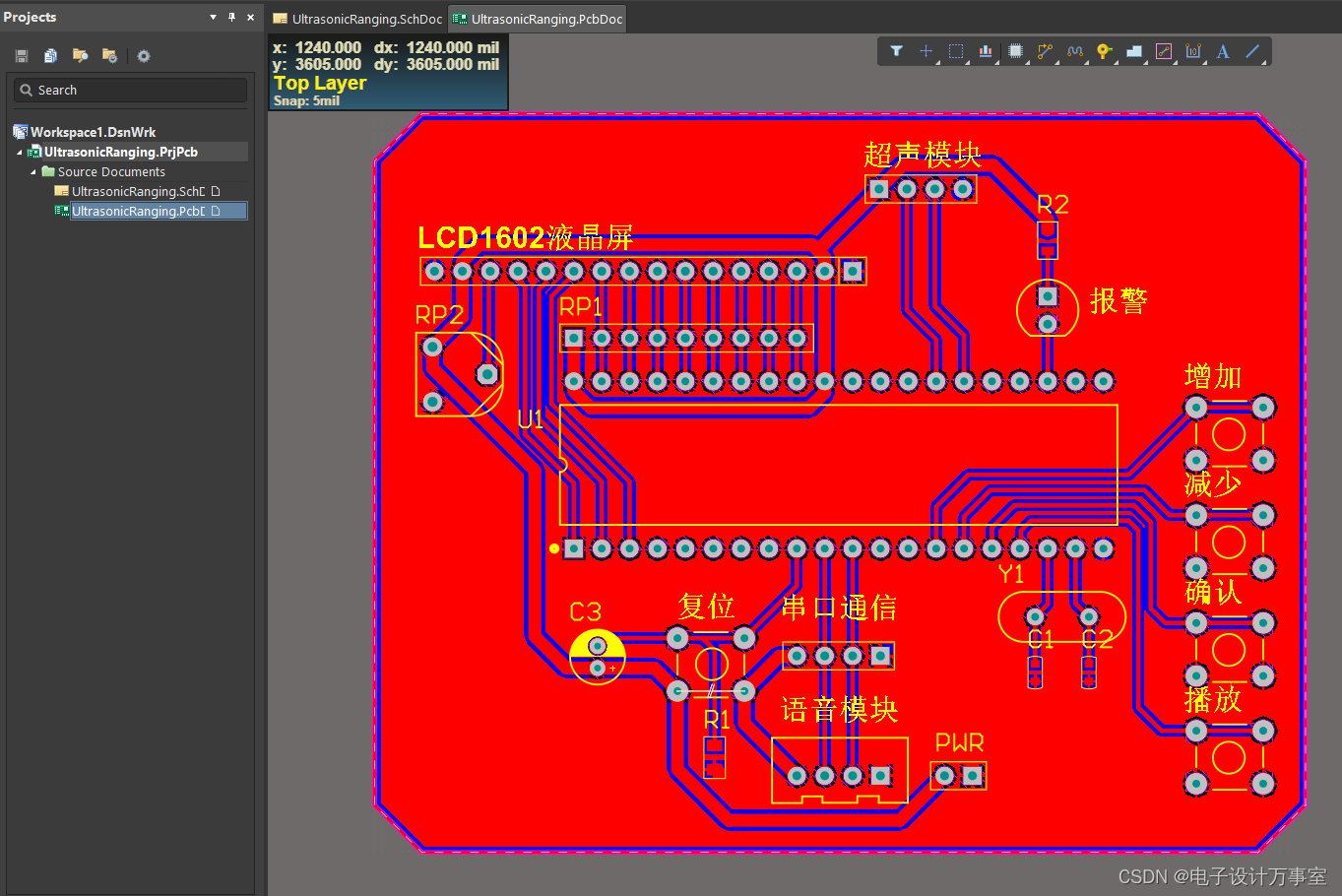Select the C3 capacitor footprint

point(597,657)
